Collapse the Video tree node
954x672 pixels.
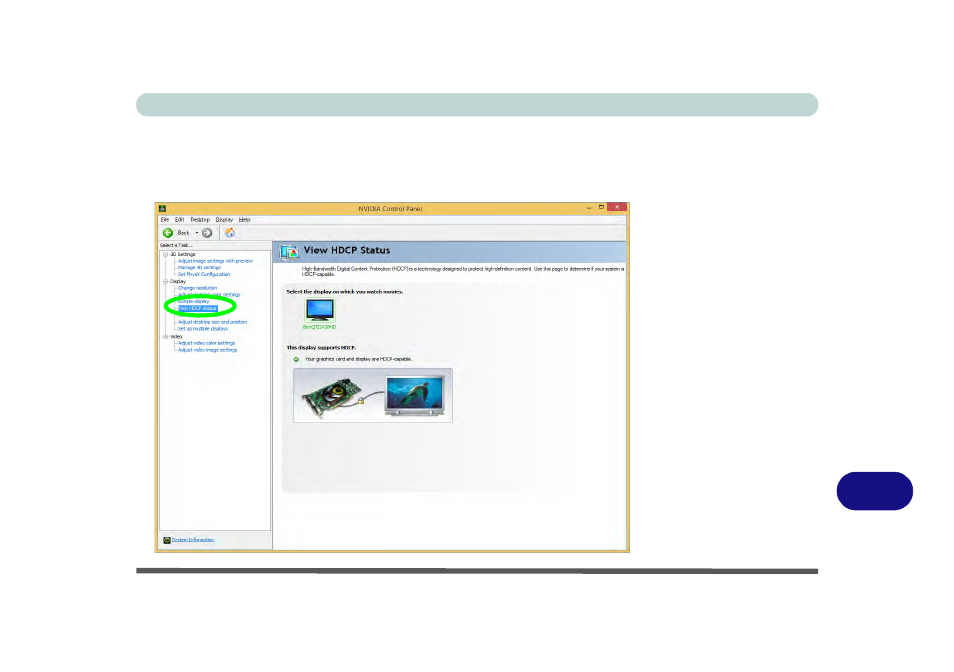(165, 336)
